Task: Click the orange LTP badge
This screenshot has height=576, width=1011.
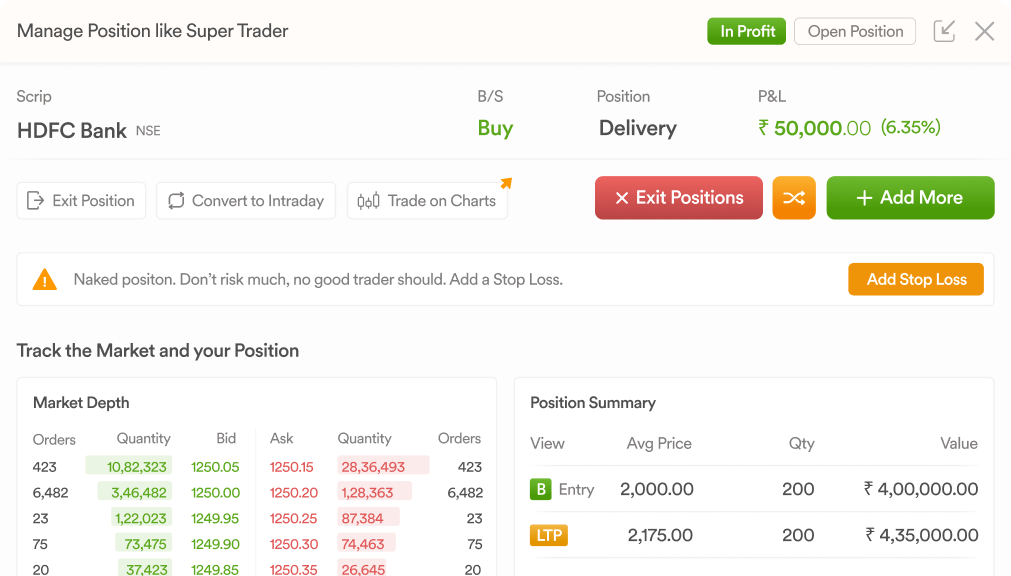Action: click(549, 535)
